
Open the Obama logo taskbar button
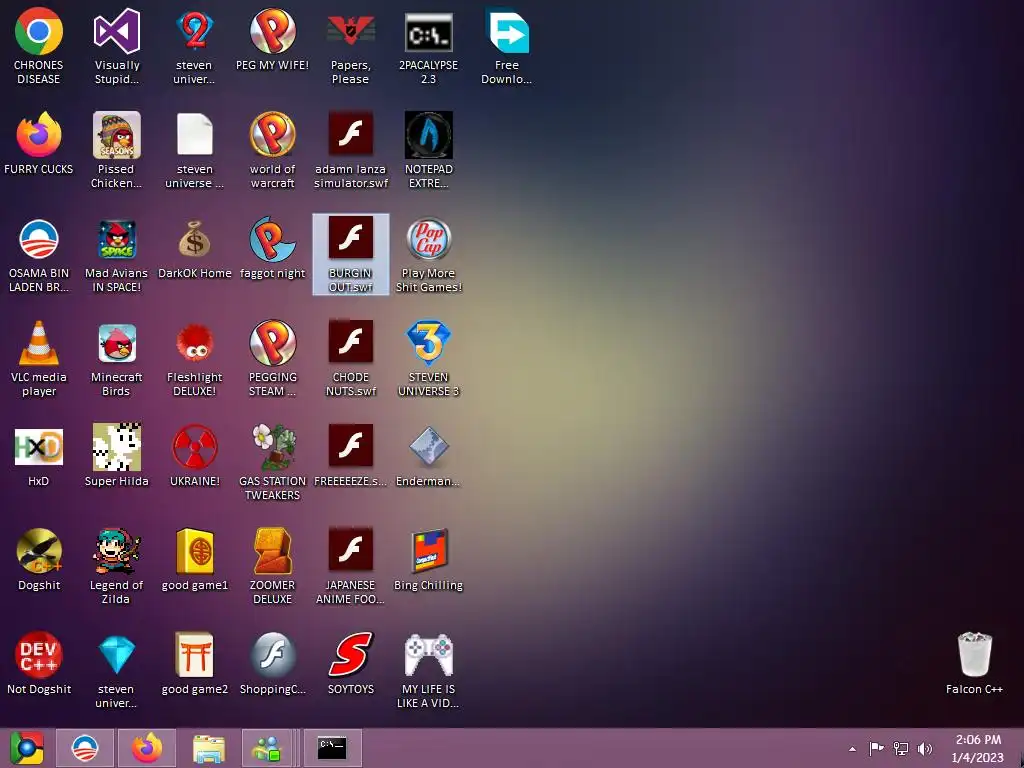tap(85, 748)
